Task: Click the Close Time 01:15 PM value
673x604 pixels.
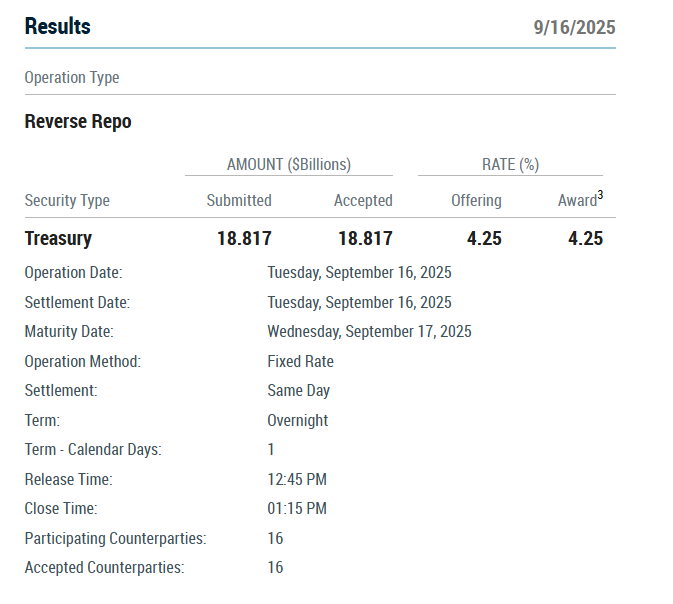Action: point(297,508)
